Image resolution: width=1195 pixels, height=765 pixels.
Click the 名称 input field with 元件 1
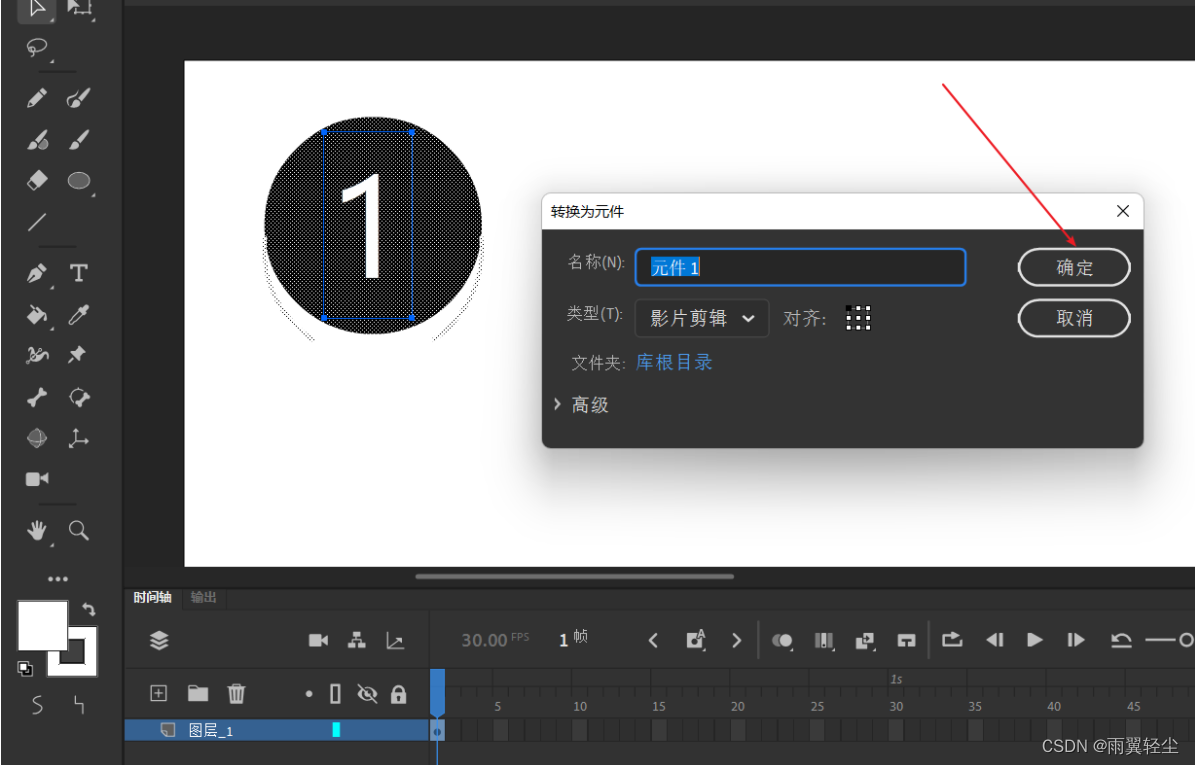[800, 267]
